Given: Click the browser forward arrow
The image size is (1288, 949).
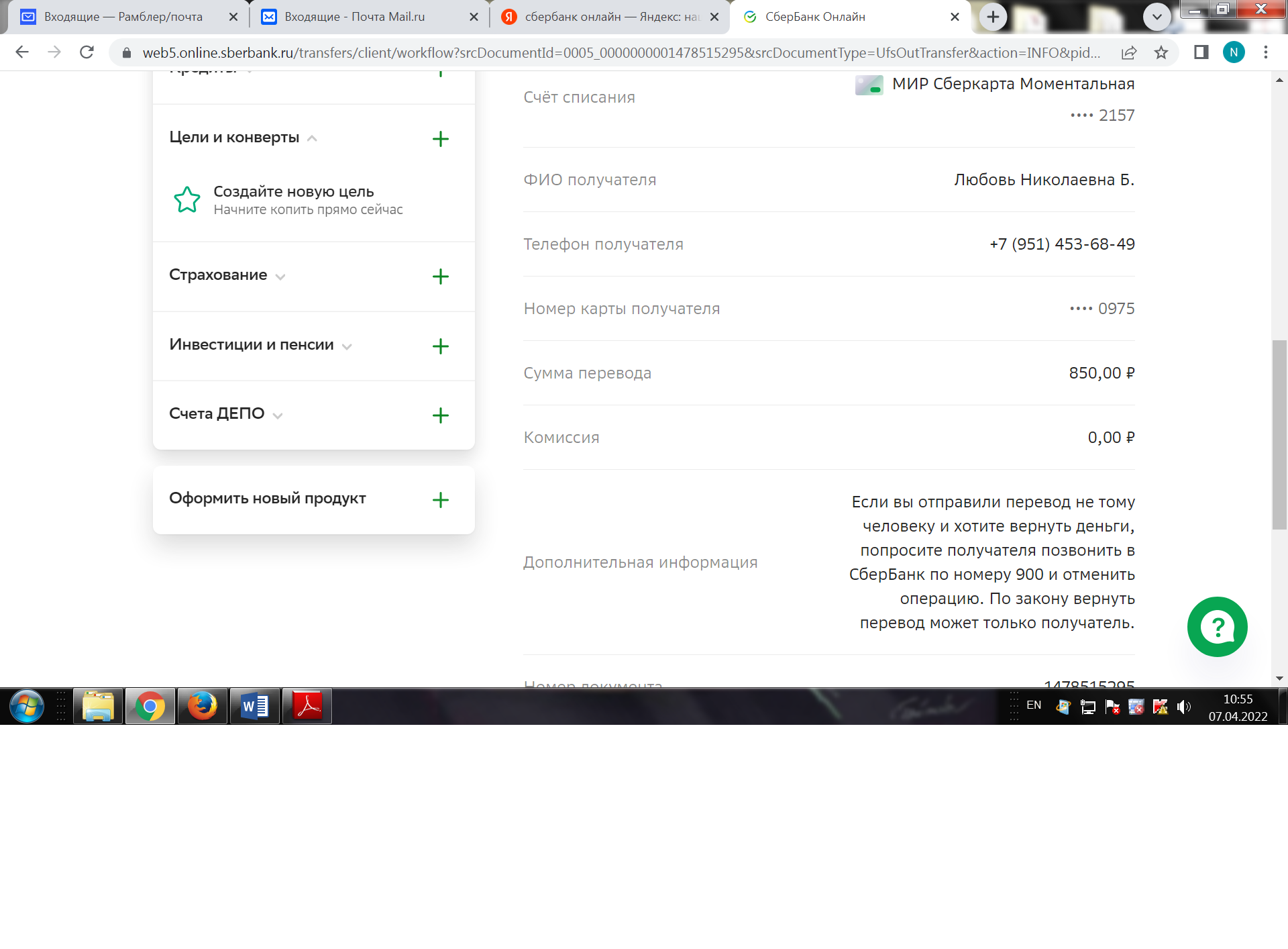Looking at the screenshot, I should click(x=54, y=52).
